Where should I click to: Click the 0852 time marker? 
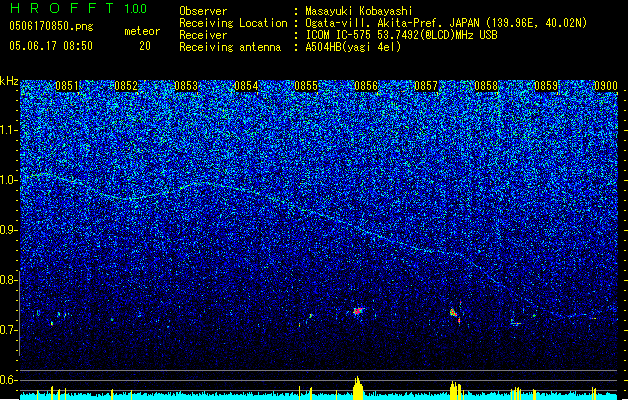(x=126, y=86)
